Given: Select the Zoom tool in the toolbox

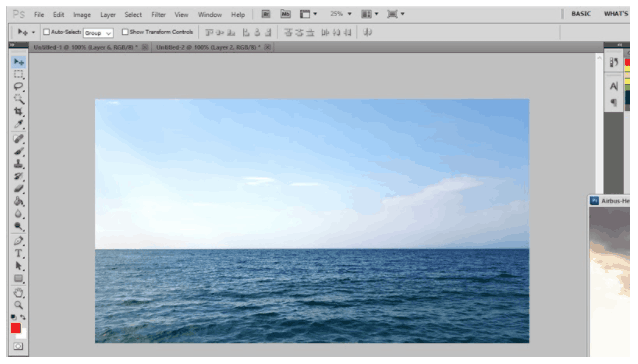Looking at the screenshot, I should click(x=19, y=305).
